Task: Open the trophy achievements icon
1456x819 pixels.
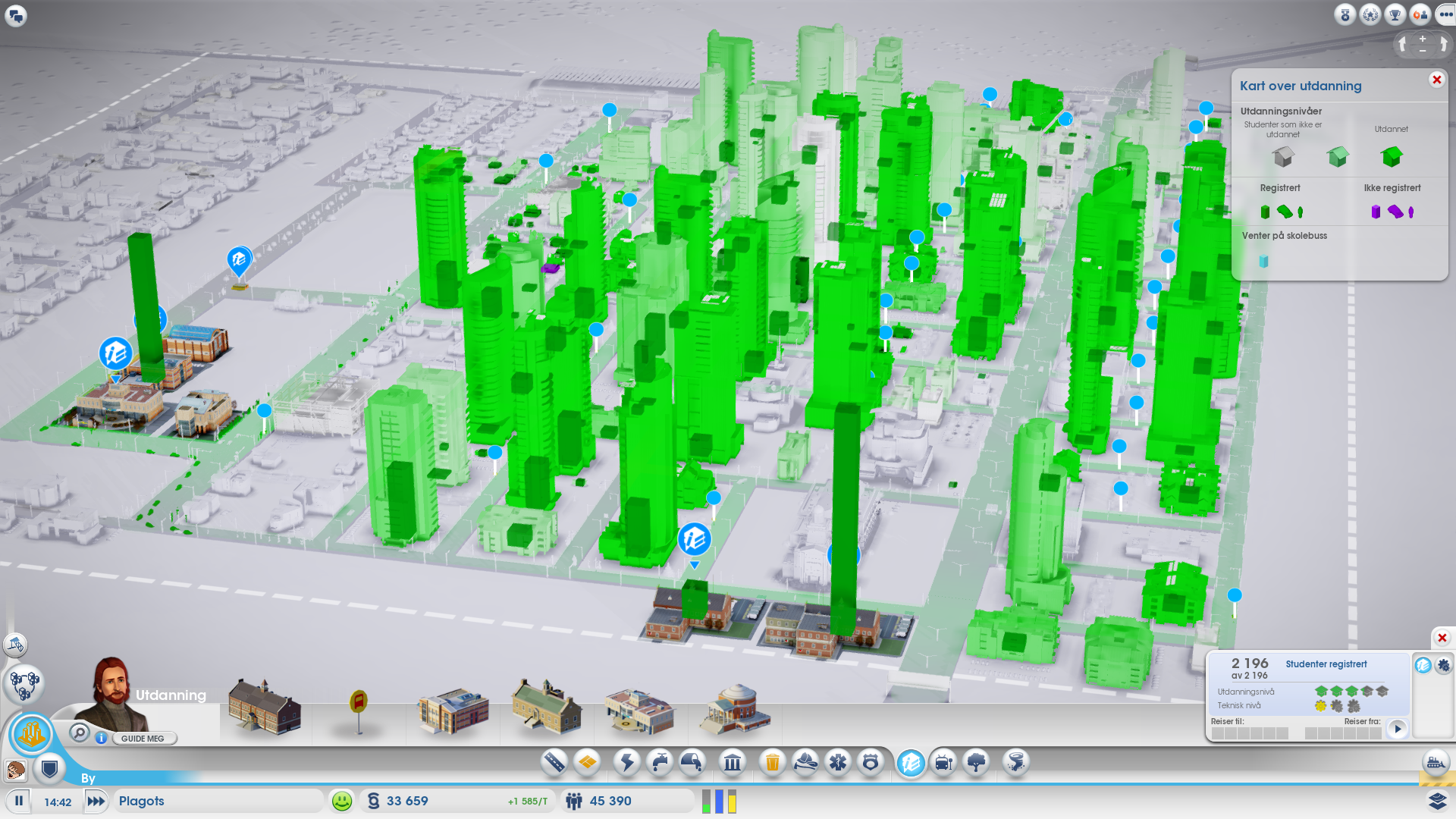Action: pos(1395,14)
